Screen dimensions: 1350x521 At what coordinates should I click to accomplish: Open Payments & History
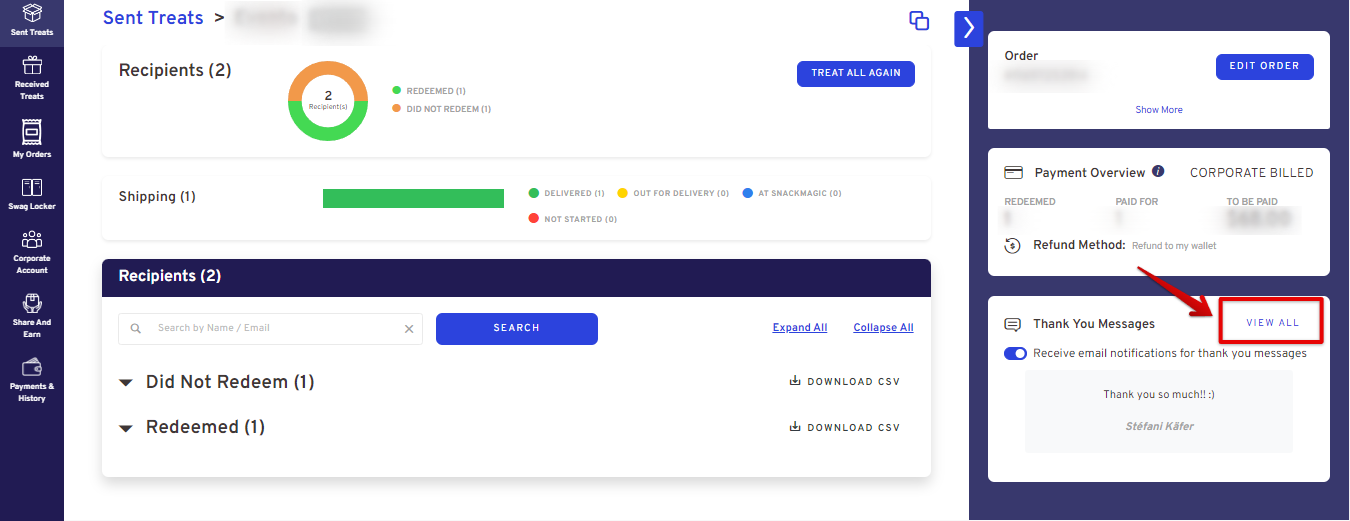(32, 379)
